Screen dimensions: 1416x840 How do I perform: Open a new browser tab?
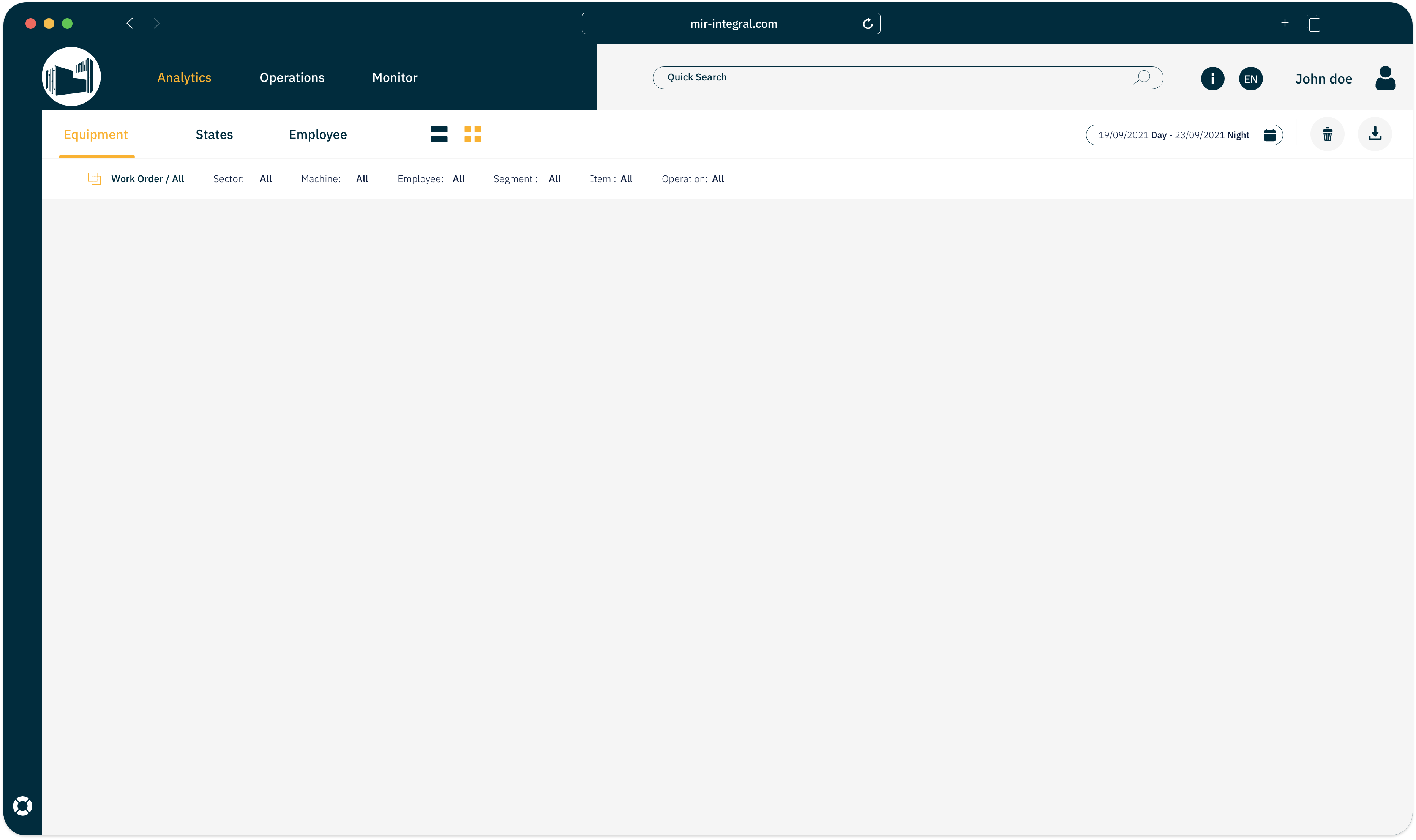[x=1285, y=23]
